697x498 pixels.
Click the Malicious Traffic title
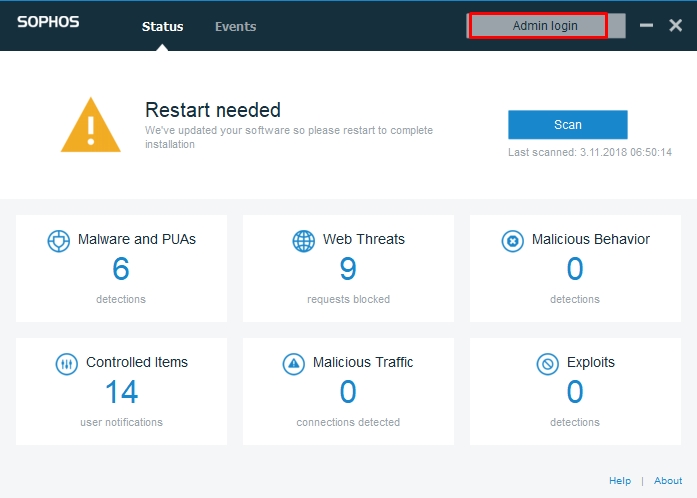[x=363, y=362]
